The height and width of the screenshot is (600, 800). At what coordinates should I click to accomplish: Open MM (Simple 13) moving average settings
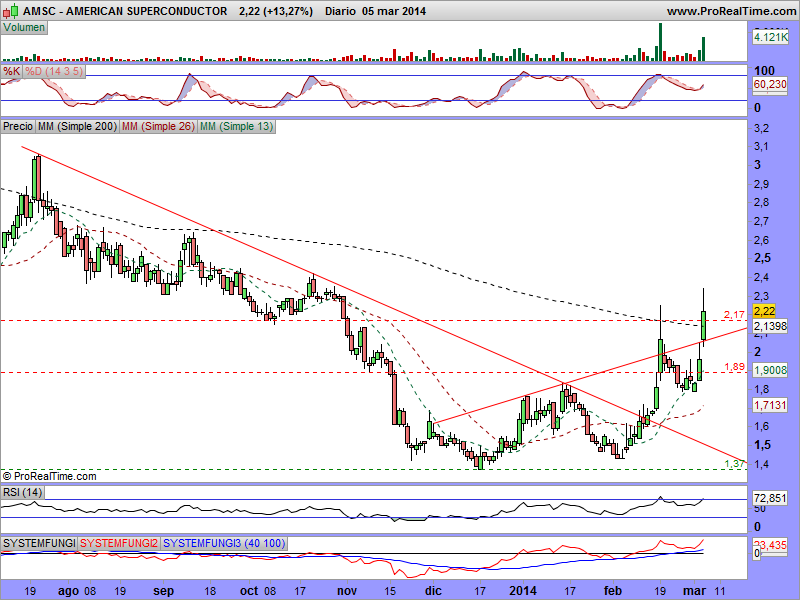click(x=236, y=127)
